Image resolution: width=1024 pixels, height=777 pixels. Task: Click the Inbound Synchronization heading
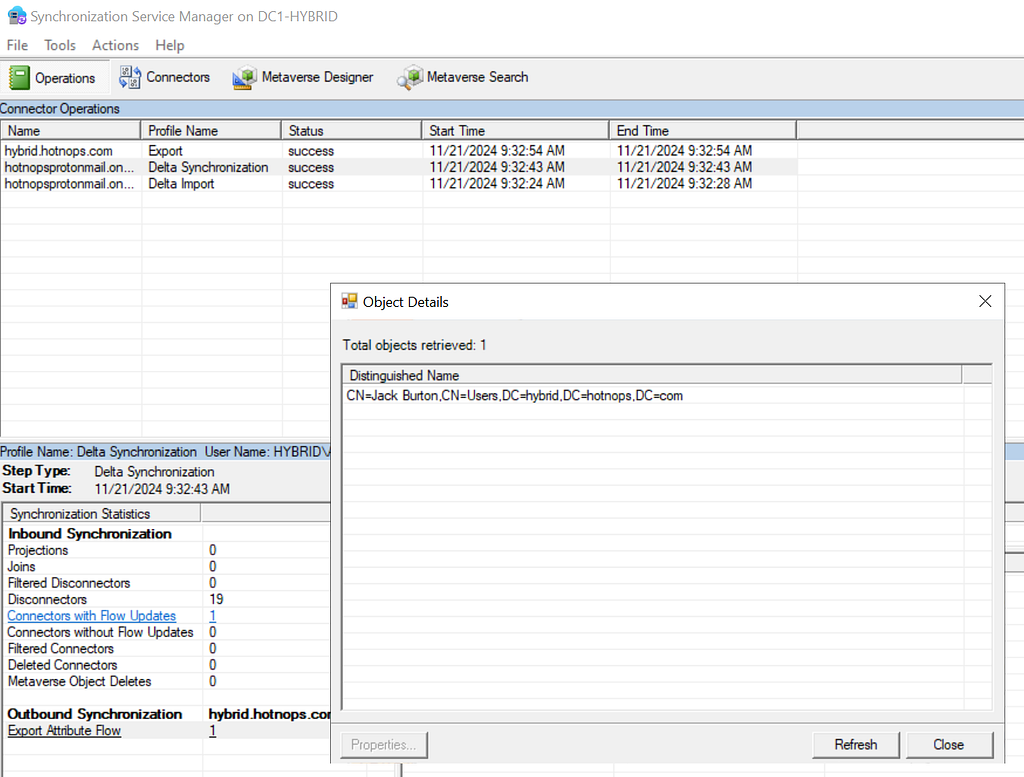[89, 533]
